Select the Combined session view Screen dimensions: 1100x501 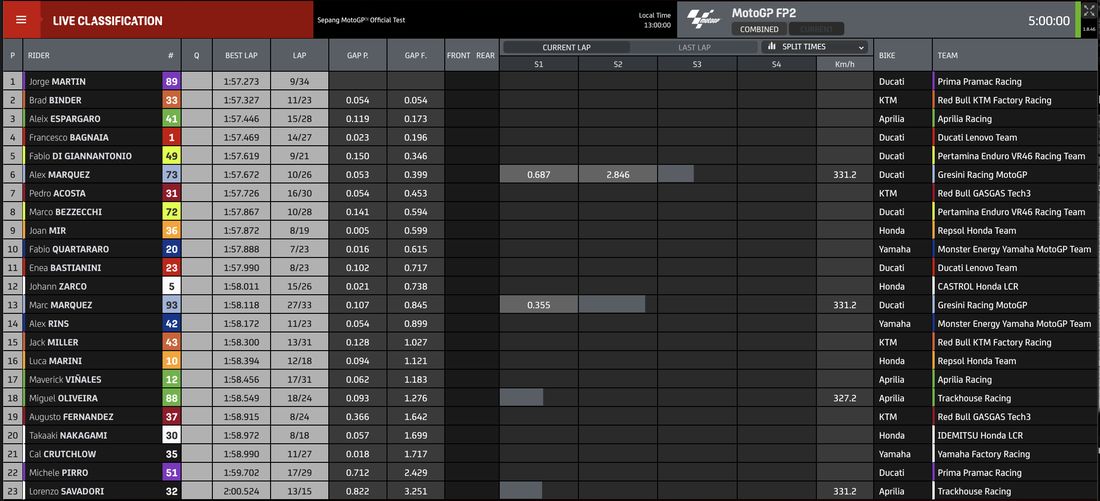click(759, 29)
